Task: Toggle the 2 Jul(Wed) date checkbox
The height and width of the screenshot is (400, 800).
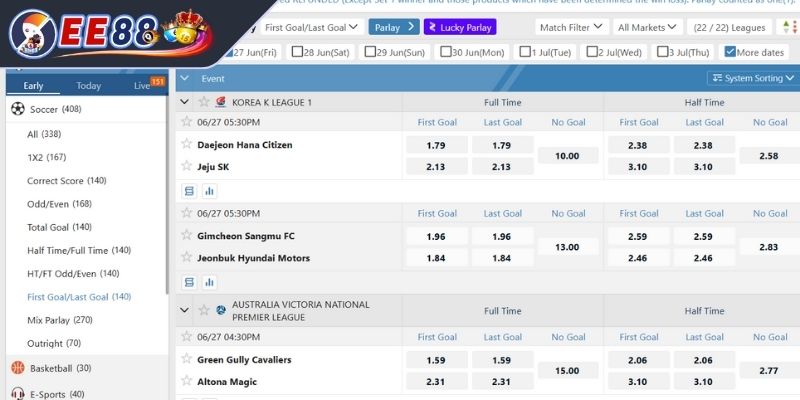Action: (592, 52)
